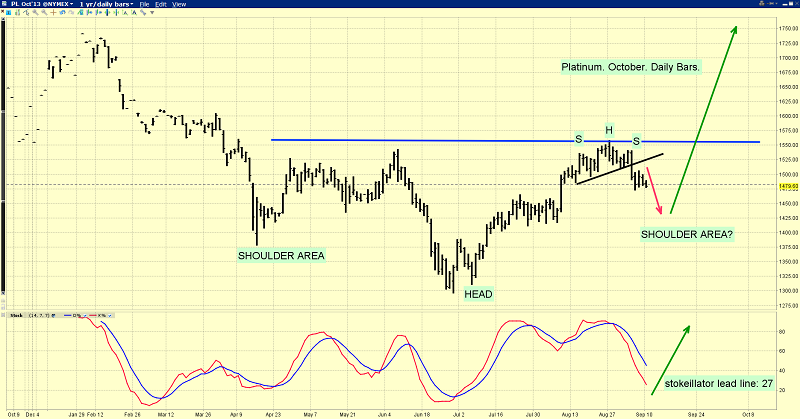Image resolution: width=800 pixels, height=419 pixels.
Task: Open the PL Oct'13 @NYMEX symbol dropdown
Action: point(42,4)
